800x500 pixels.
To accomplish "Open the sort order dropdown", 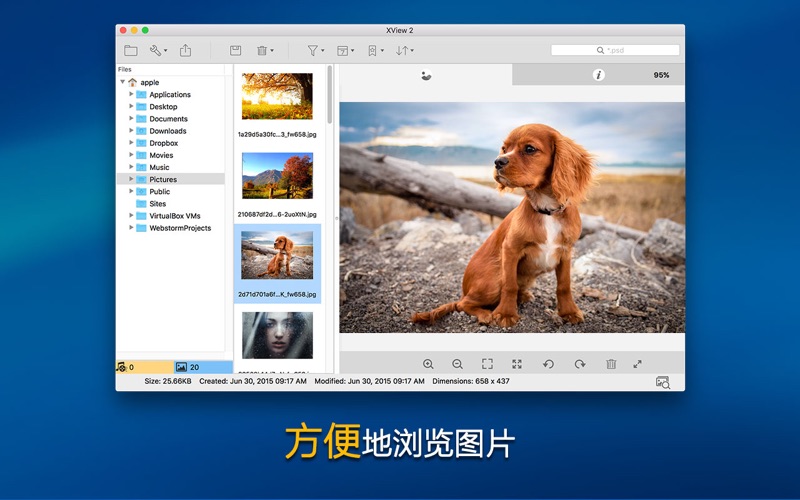I will [x=404, y=50].
